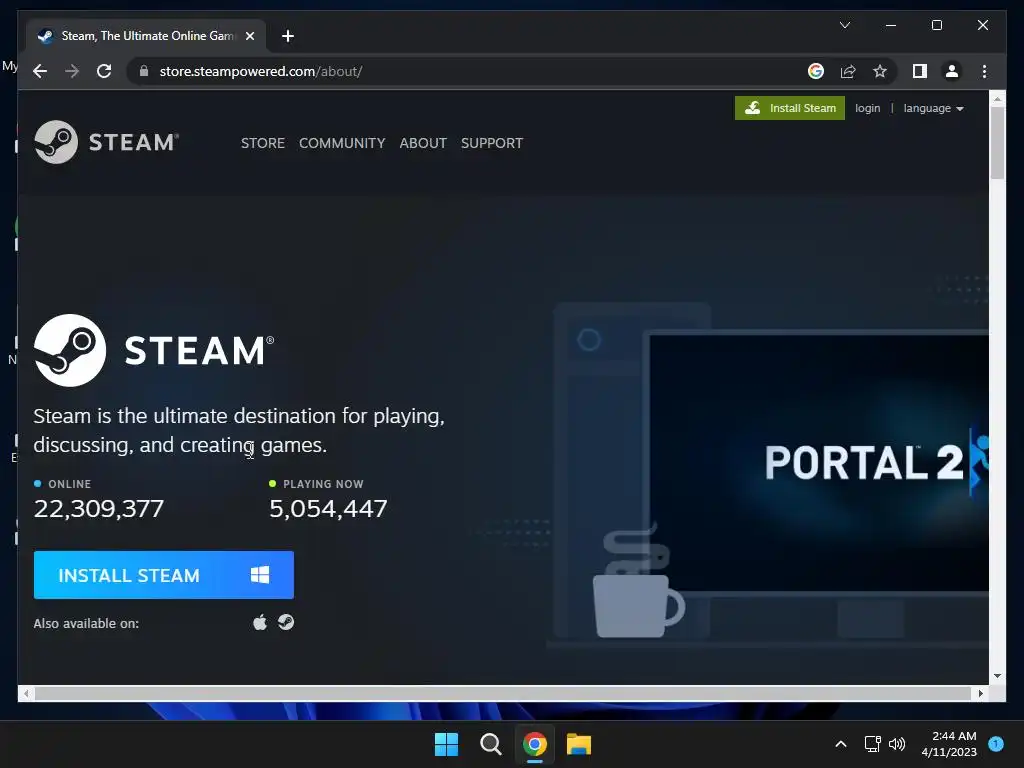Show hidden system tray icons
This screenshot has width=1024, height=768.
pyautogui.click(x=840, y=744)
